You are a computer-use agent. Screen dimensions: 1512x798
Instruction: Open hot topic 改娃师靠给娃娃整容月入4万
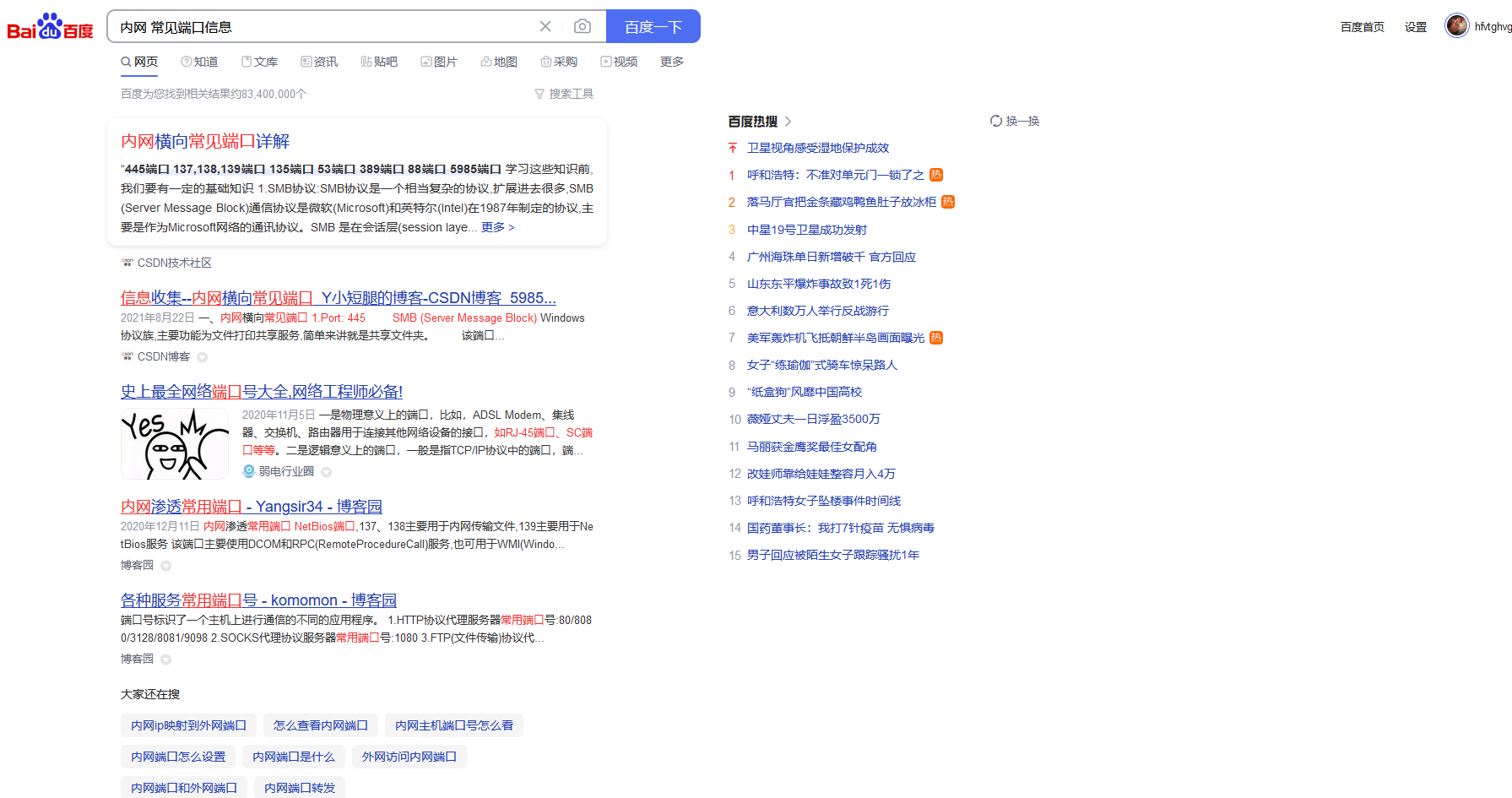[821, 474]
